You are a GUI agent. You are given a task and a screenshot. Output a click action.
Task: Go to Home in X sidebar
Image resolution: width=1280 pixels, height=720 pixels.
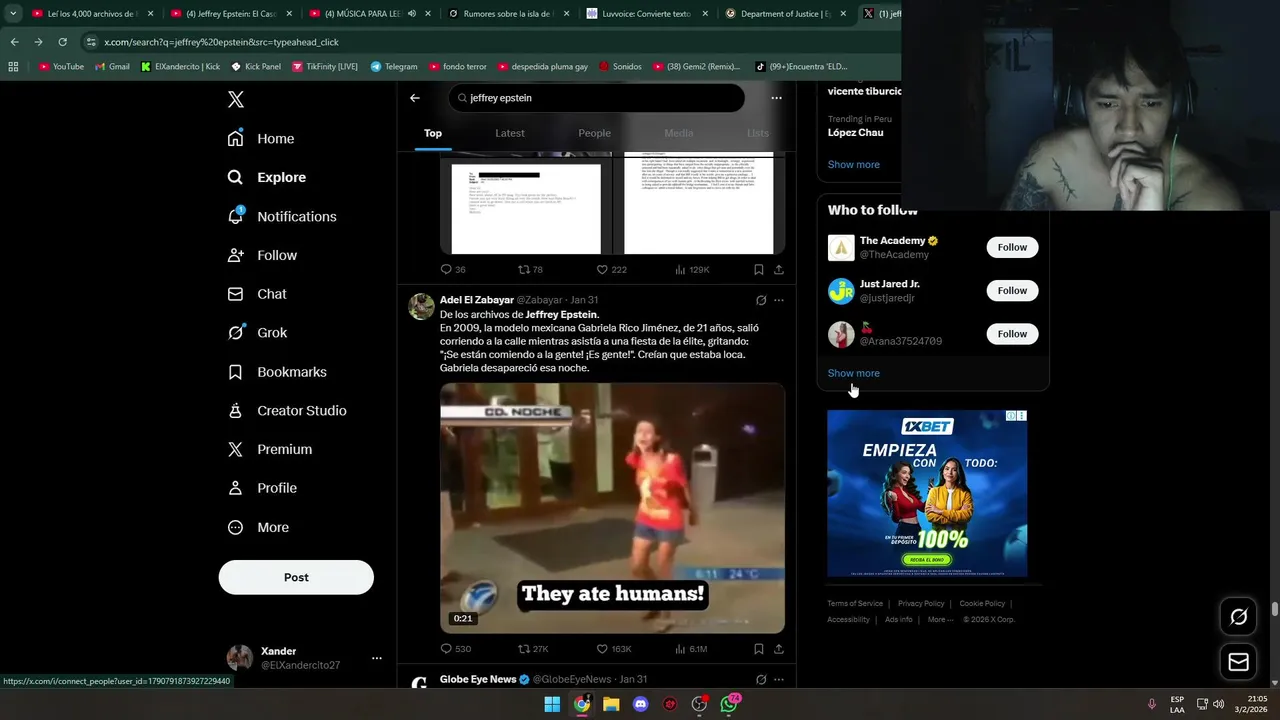click(261, 139)
